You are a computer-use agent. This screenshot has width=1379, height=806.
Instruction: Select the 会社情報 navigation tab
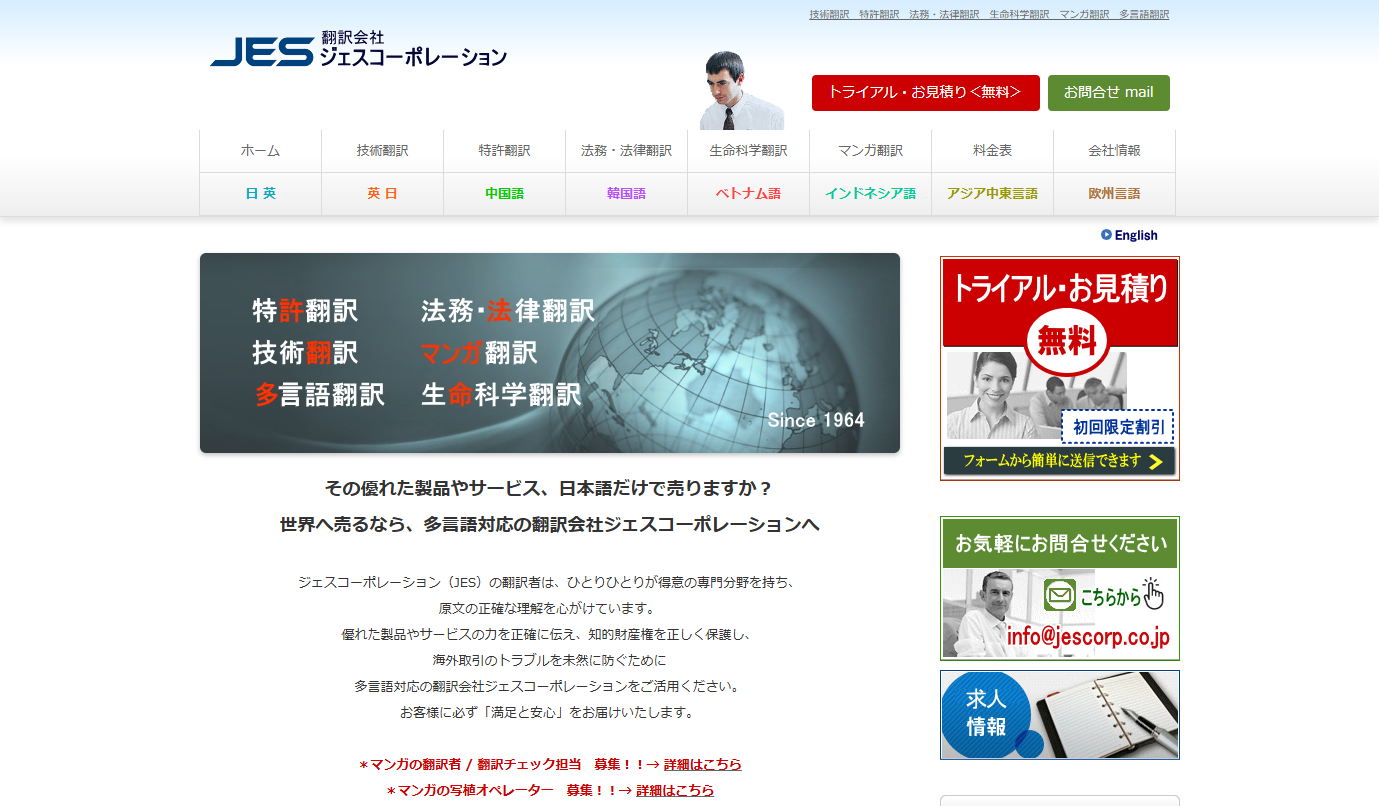click(1114, 150)
